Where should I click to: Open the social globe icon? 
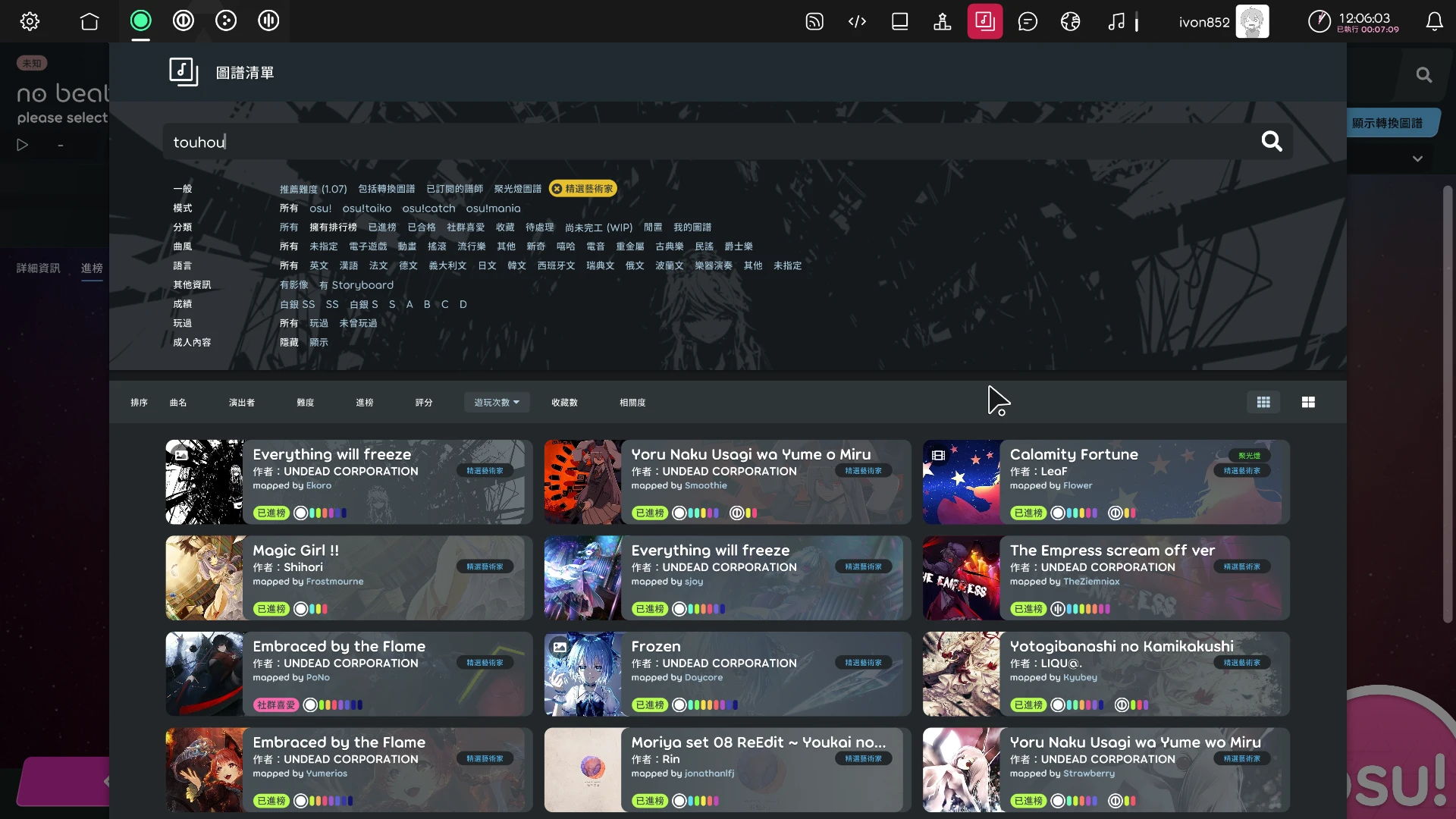point(1070,21)
